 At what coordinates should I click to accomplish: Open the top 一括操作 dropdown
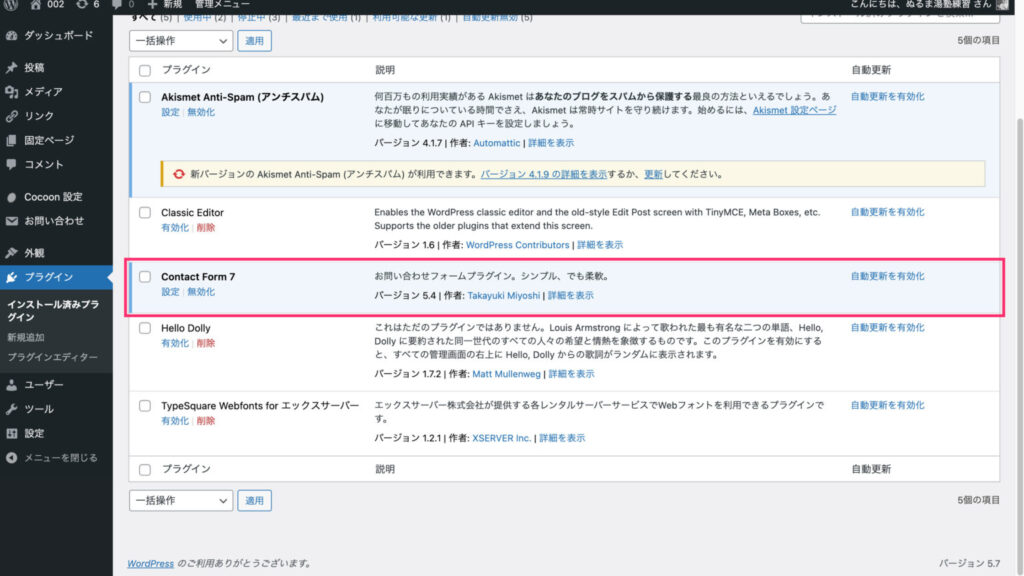click(x=180, y=41)
